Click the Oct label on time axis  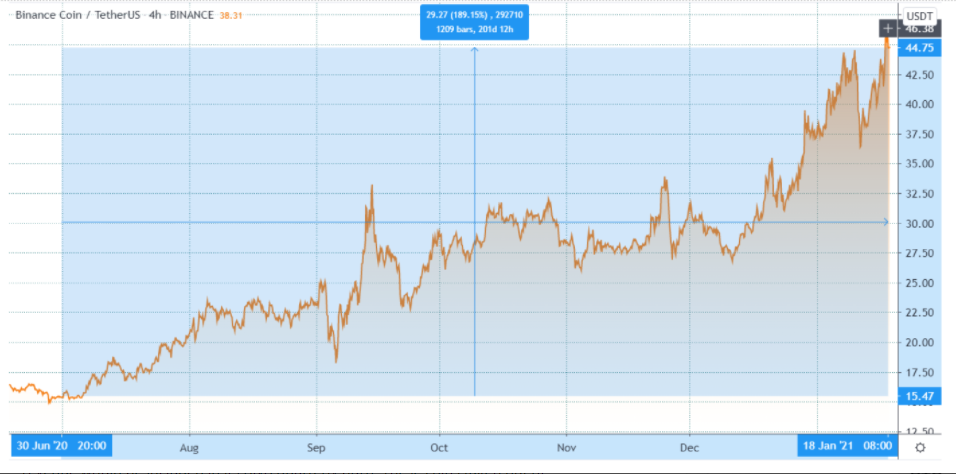coord(440,446)
